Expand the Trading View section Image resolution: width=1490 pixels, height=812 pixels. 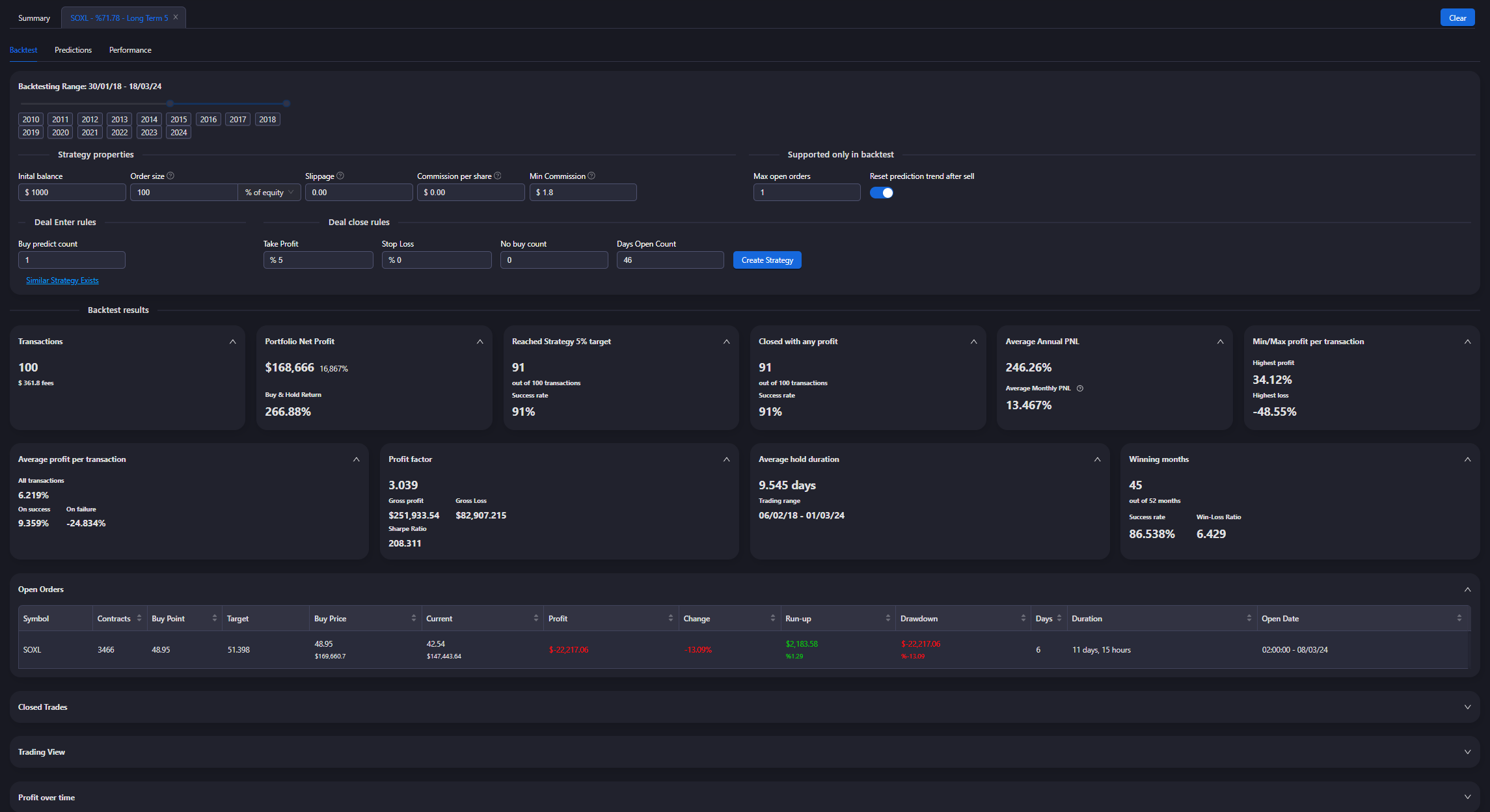point(1467,752)
